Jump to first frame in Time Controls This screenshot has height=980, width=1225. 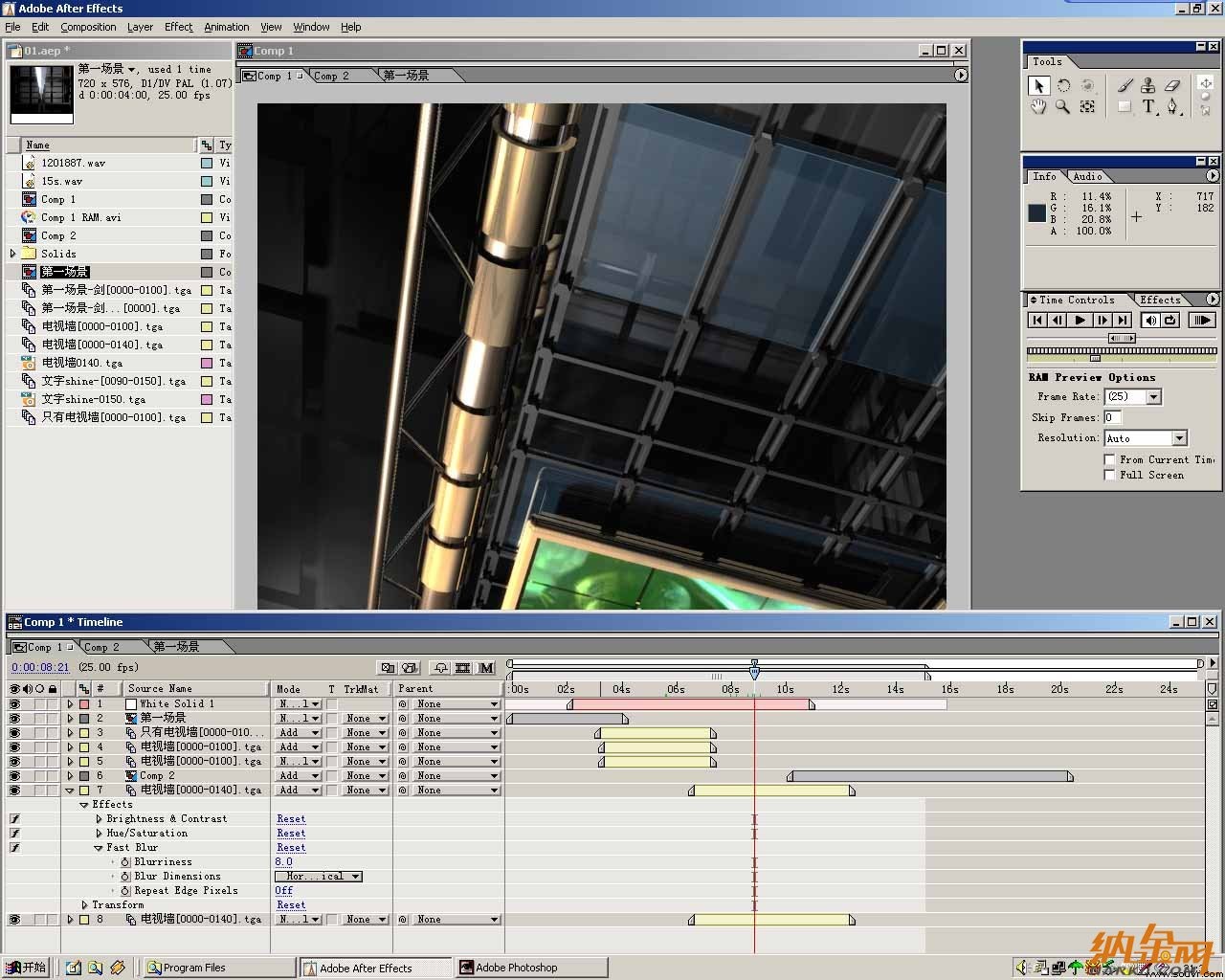point(1037,321)
